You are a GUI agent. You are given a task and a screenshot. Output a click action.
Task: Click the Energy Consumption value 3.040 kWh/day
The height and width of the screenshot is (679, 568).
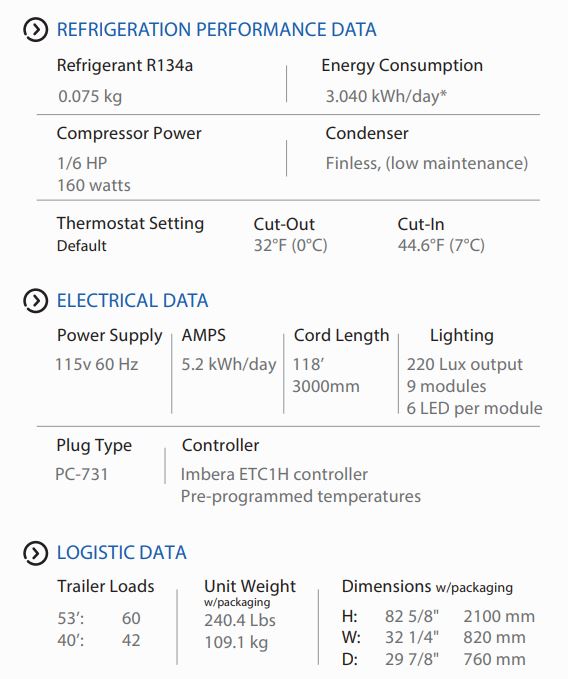click(x=386, y=96)
